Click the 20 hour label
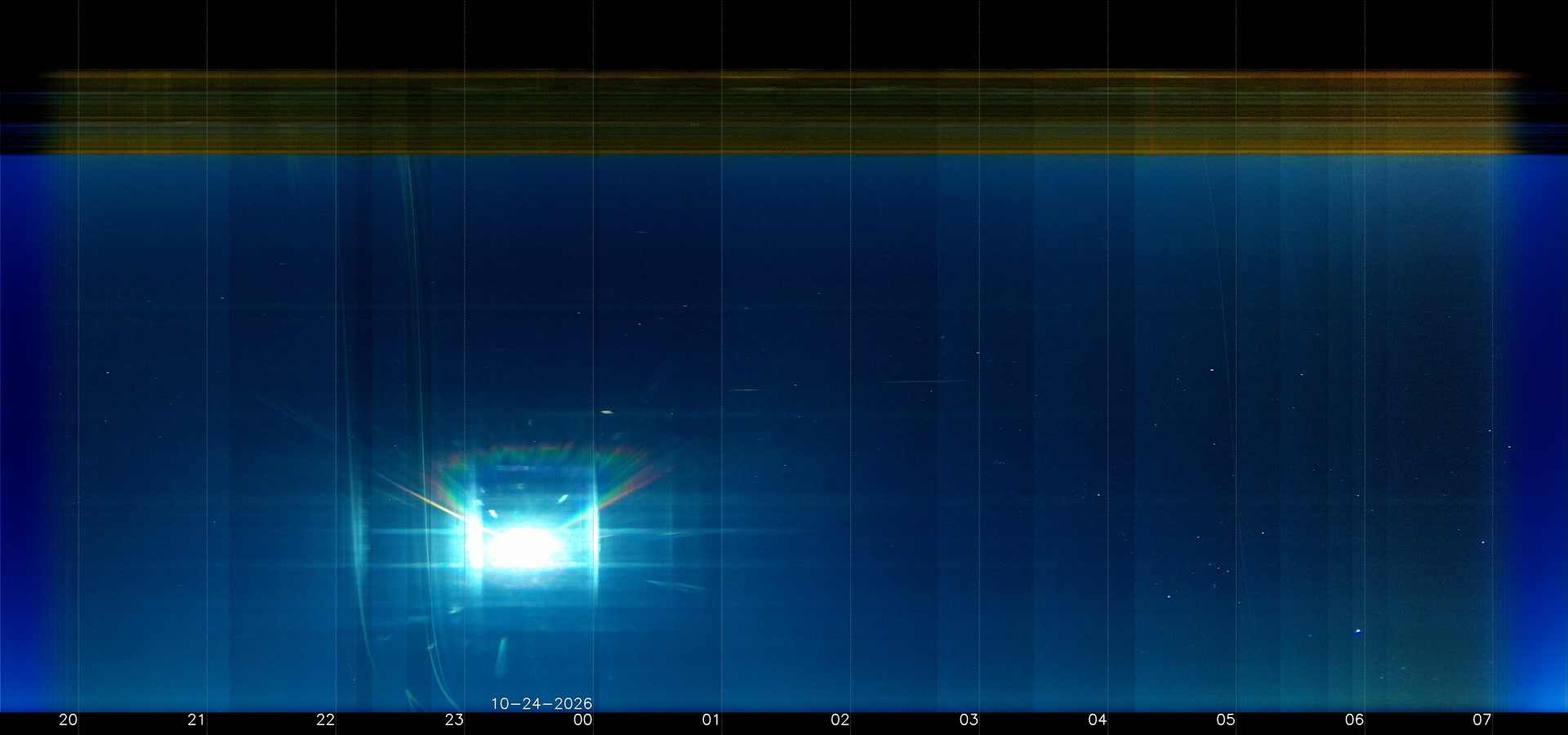This screenshot has width=1568, height=735. pyautogui.click(x=69, y=720)
